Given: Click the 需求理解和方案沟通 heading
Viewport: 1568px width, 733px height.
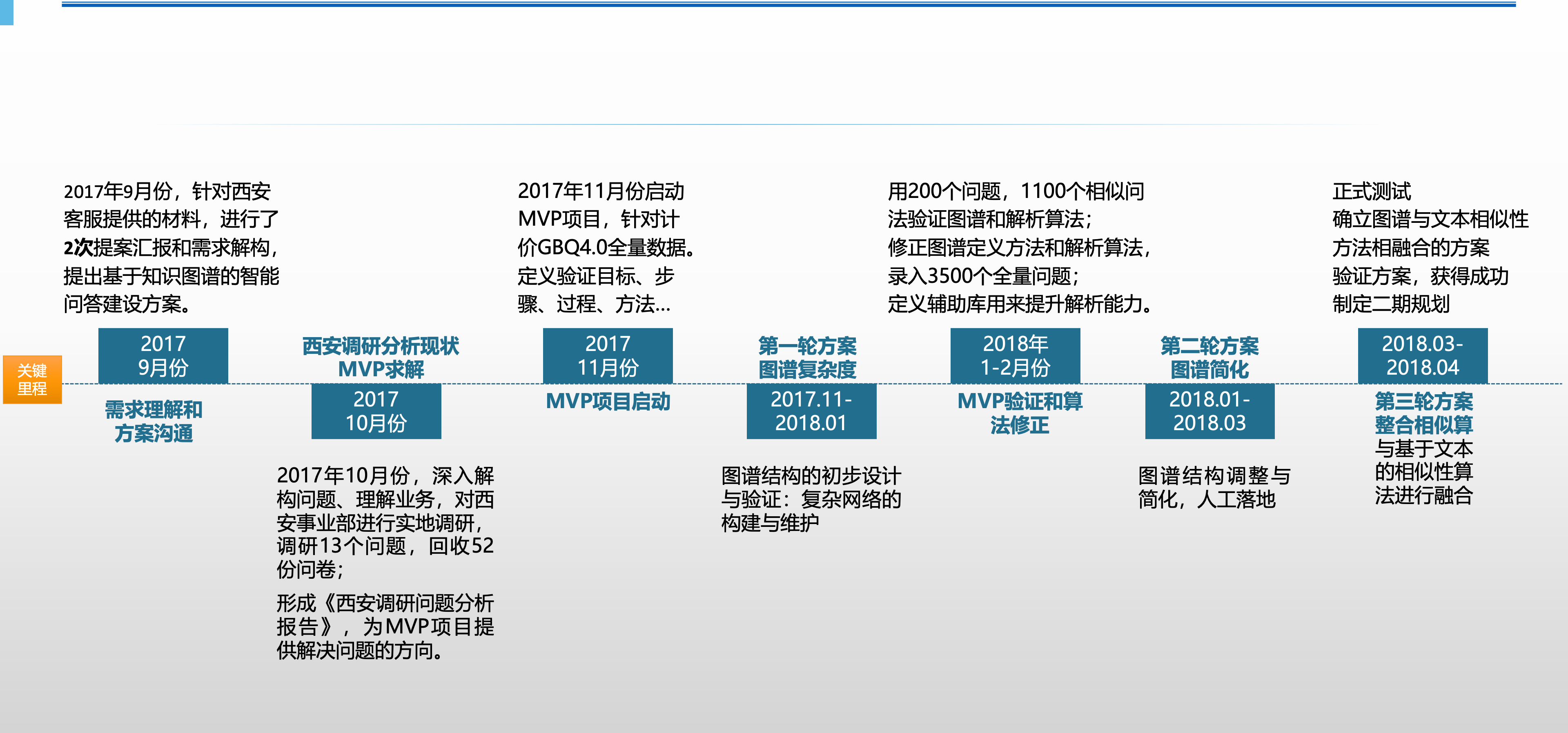Looking at the screenshot, I should pyautogui.click(x=154, y=422).
